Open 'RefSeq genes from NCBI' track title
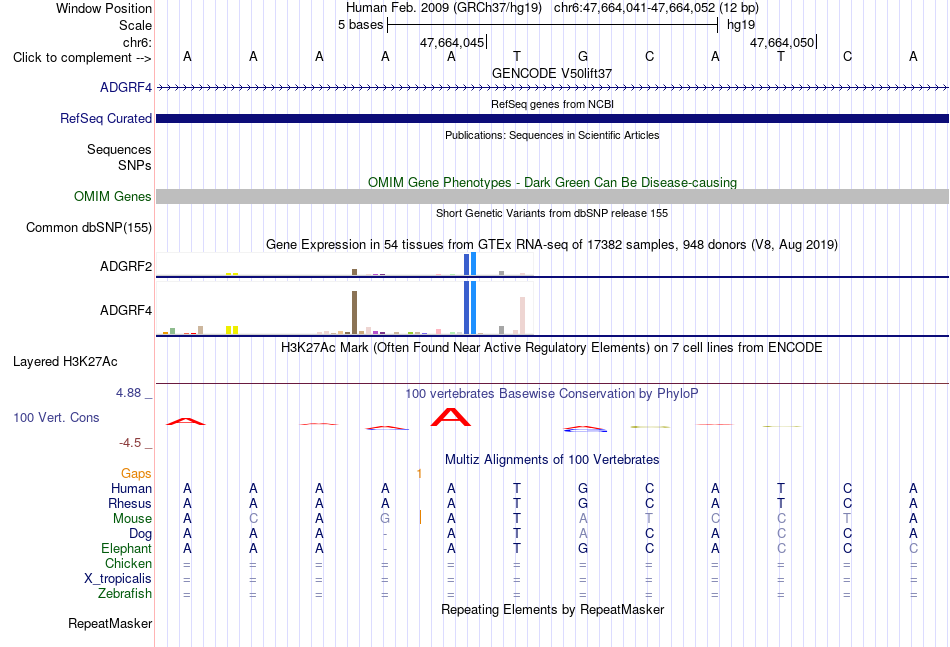The width and height of the screenshot is (950, 647). (x=552, y=104)
